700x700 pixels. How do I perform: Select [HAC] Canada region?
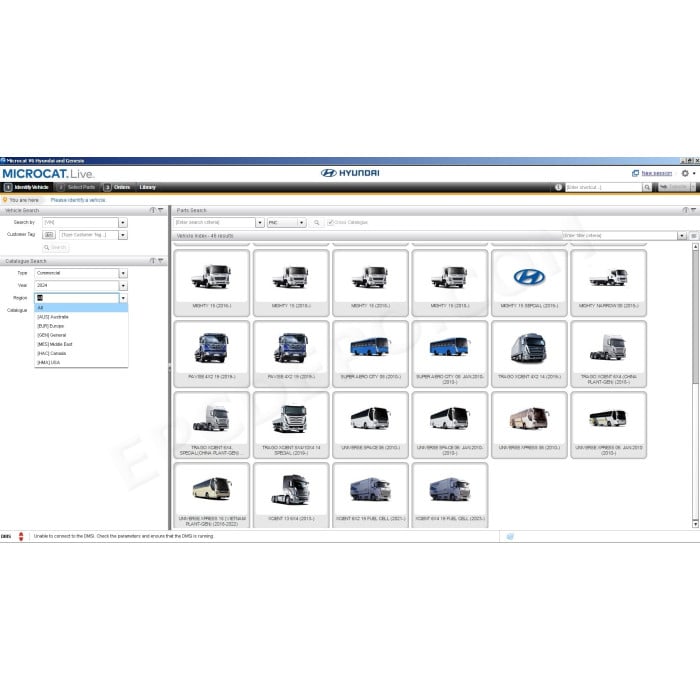(x=81, y=354)
